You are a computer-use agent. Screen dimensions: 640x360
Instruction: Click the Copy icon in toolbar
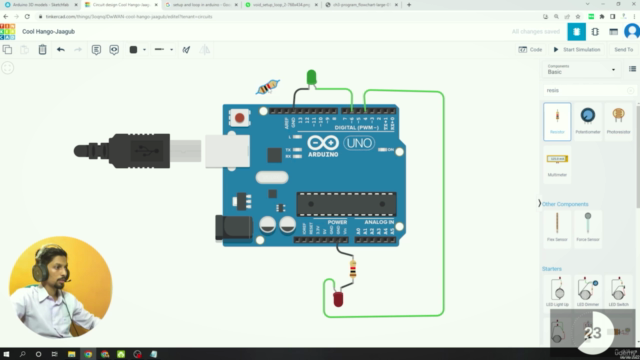pyautogui.click(x=7, y=50)
